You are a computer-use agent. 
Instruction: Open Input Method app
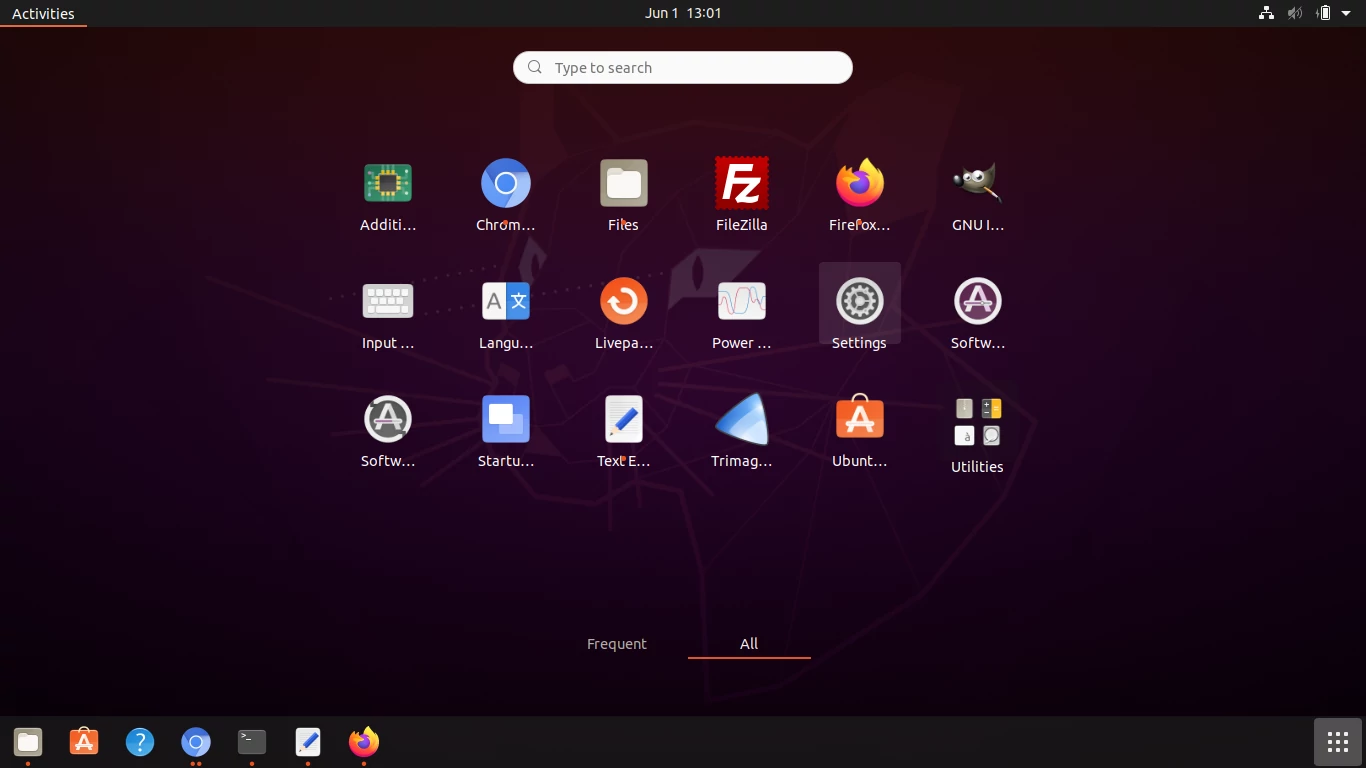point(388,314)
